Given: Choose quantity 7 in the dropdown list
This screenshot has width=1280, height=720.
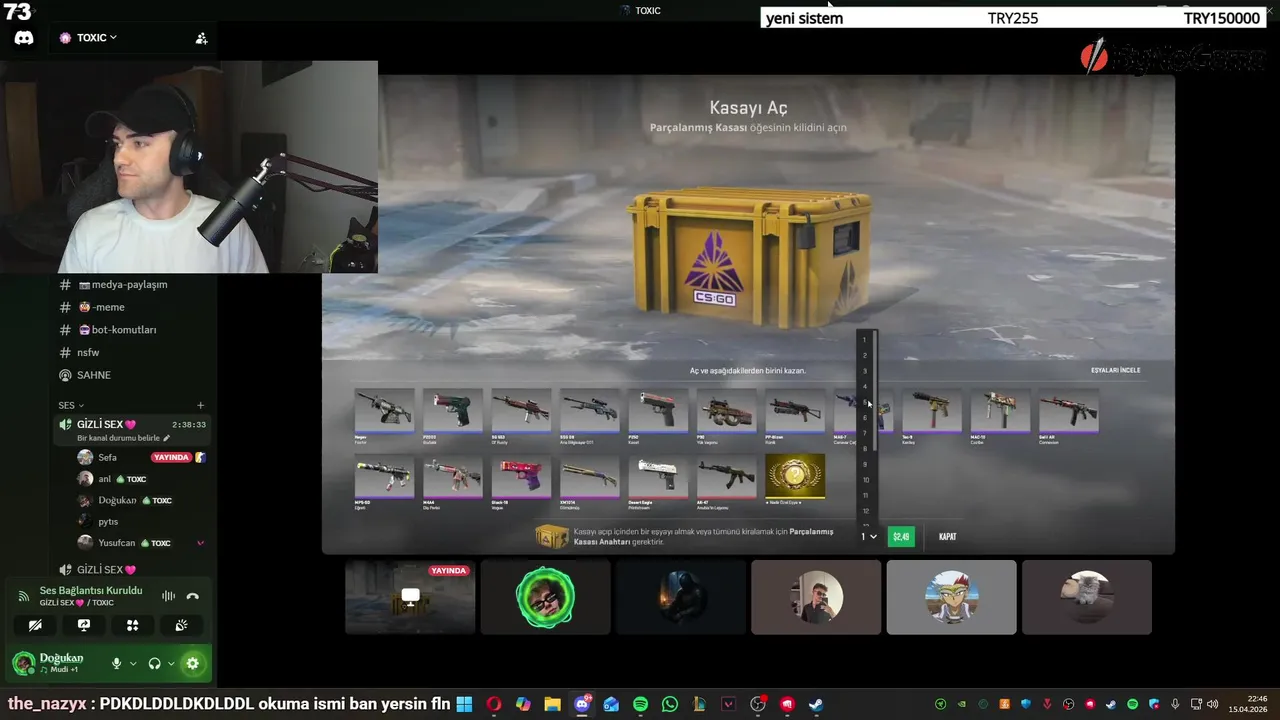Looking at the screenshot, I should tap(866, 433).
